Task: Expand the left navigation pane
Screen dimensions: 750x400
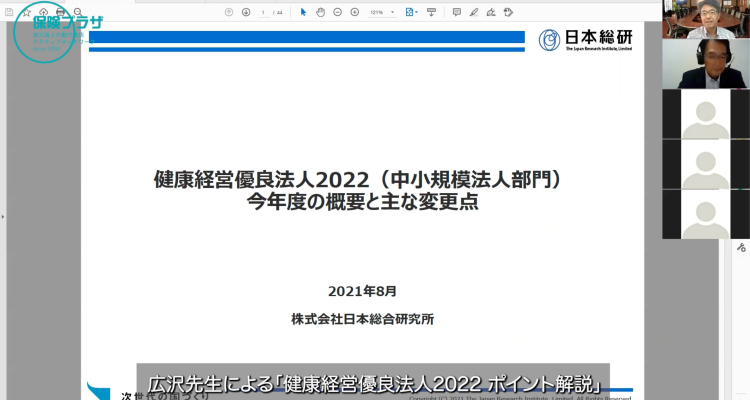Action: point(3,215)
